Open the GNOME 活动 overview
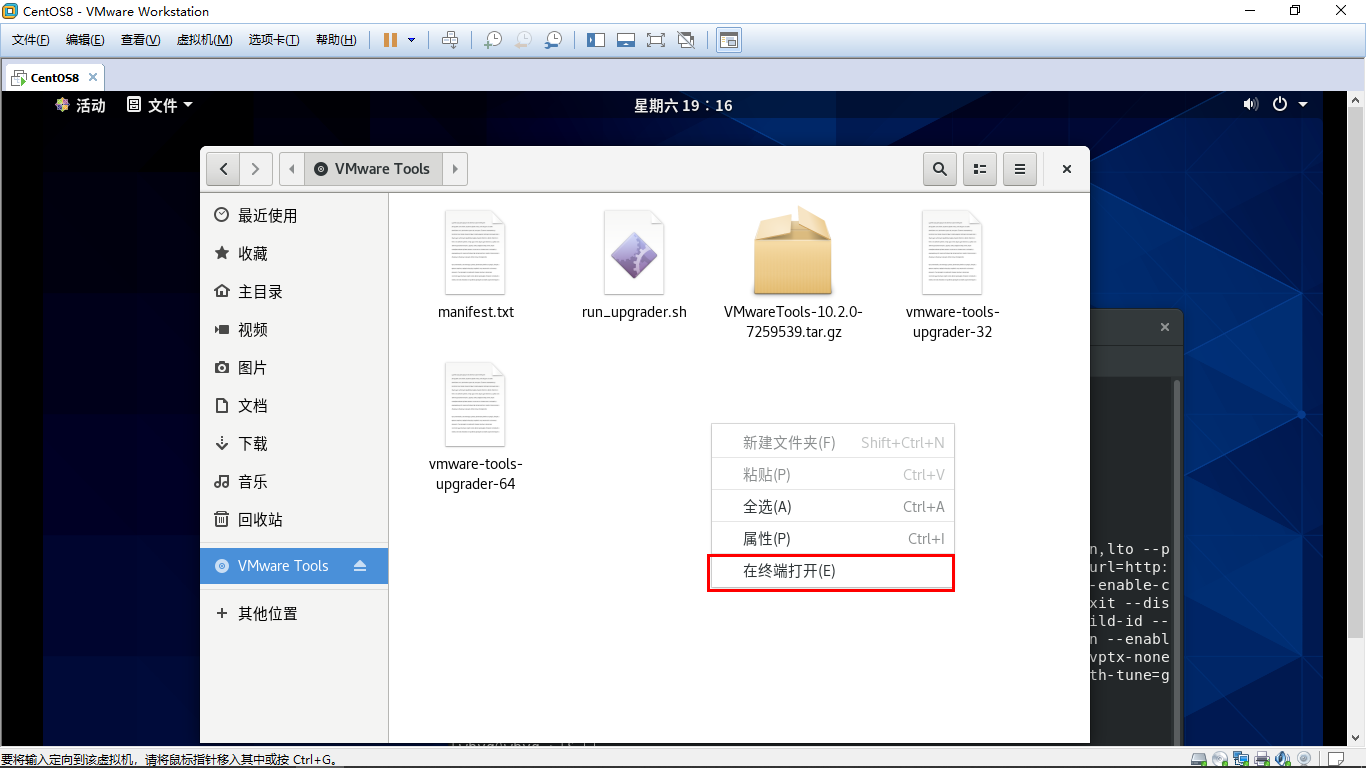 (x=80, y=105)
